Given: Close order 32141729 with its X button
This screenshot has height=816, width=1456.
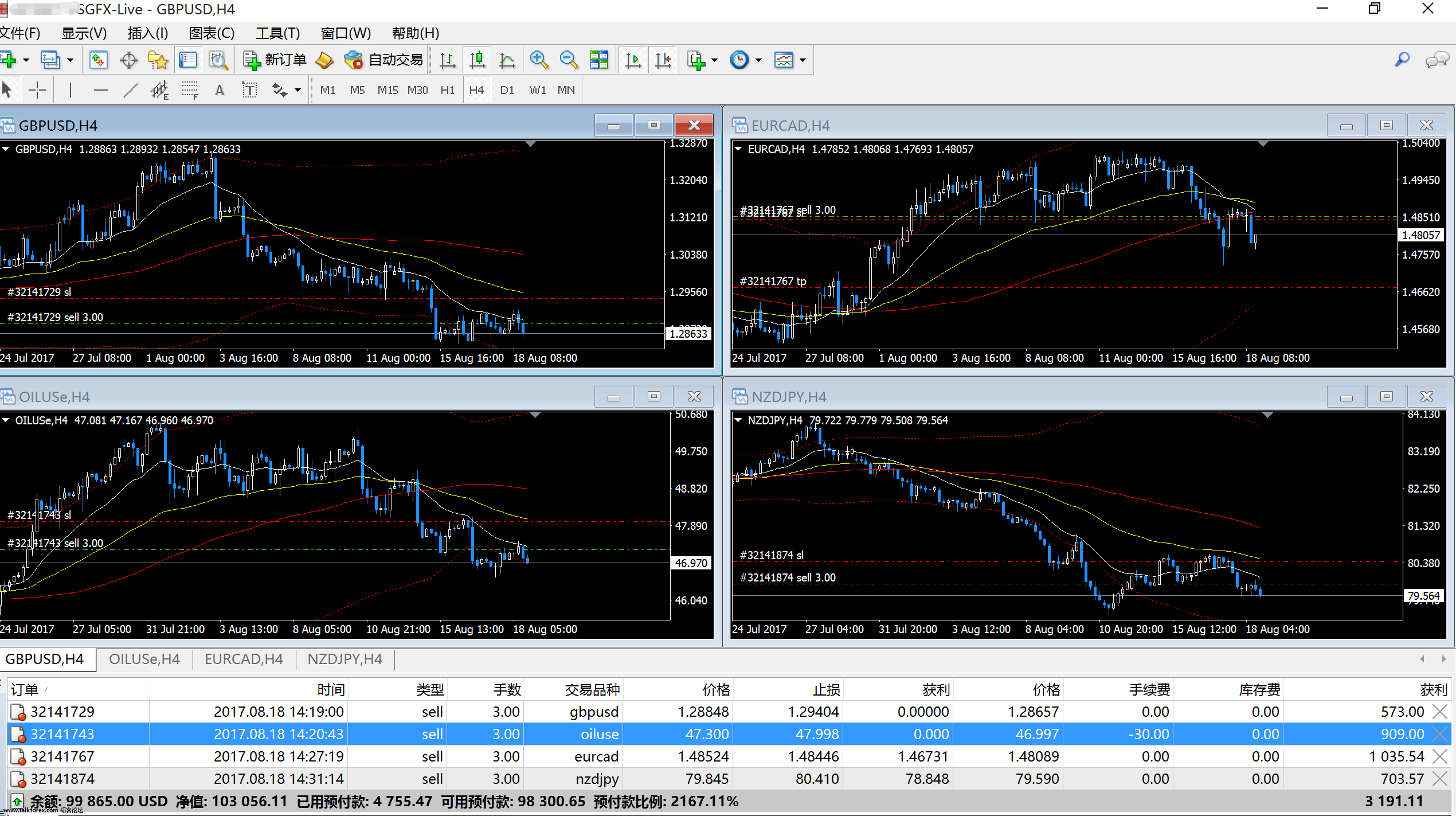Looking at the screenshot, I should (1440, 712).
